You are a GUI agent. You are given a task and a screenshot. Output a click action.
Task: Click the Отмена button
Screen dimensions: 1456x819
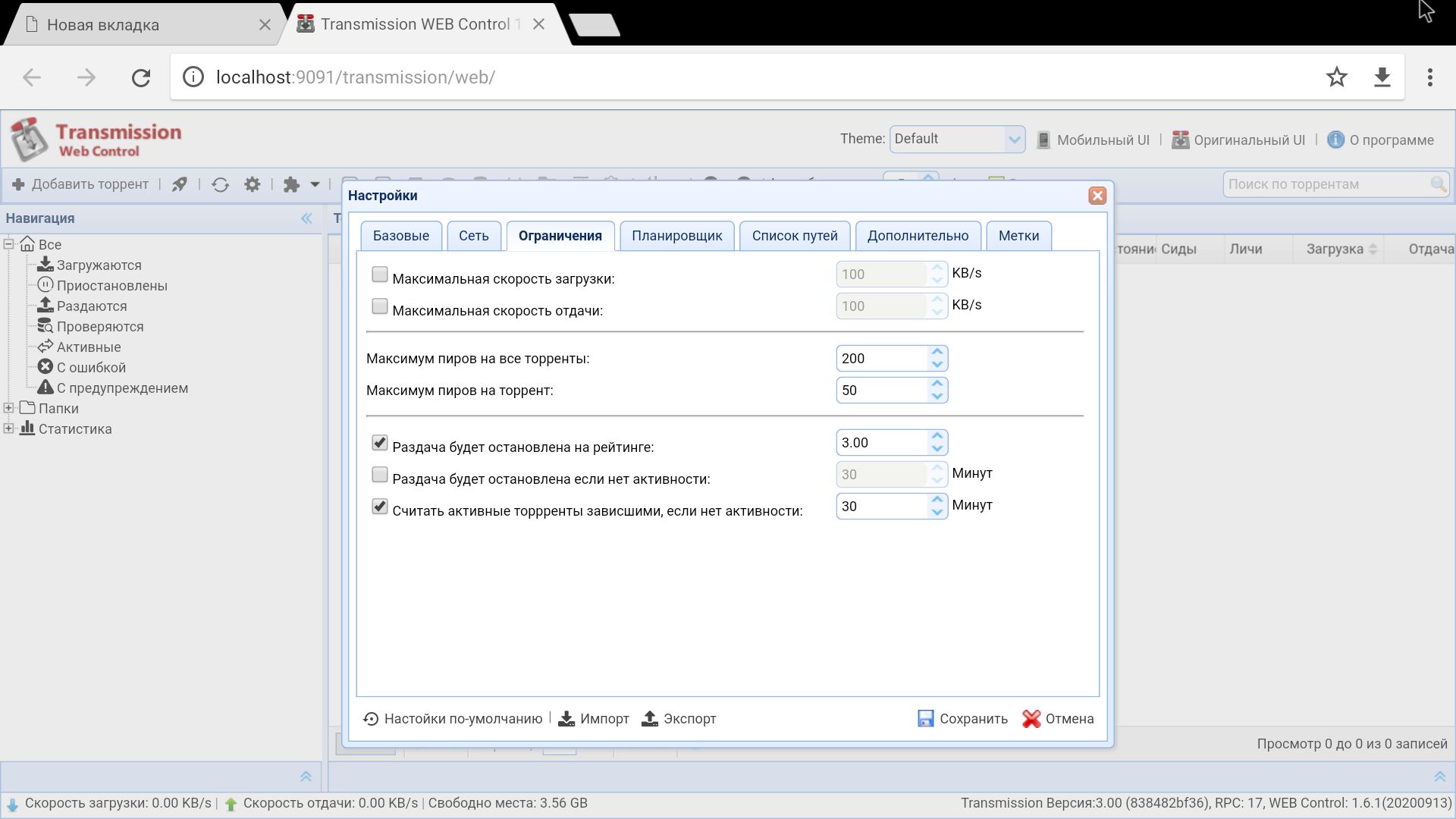tap(1057, 719)
